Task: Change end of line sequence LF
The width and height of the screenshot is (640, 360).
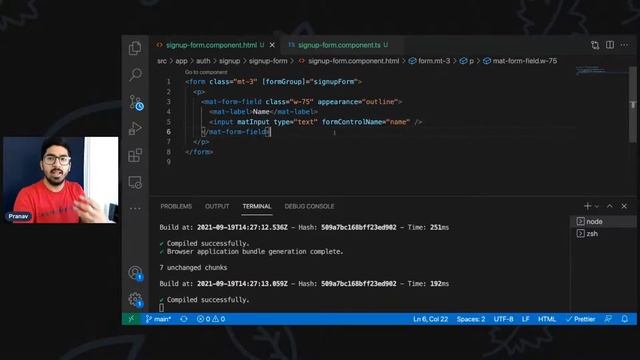Action: coord(526,319)
